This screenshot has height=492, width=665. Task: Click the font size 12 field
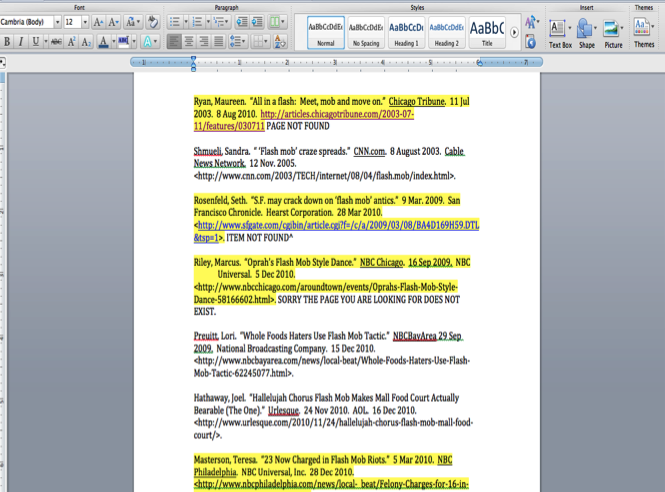[x=72, y=22]
